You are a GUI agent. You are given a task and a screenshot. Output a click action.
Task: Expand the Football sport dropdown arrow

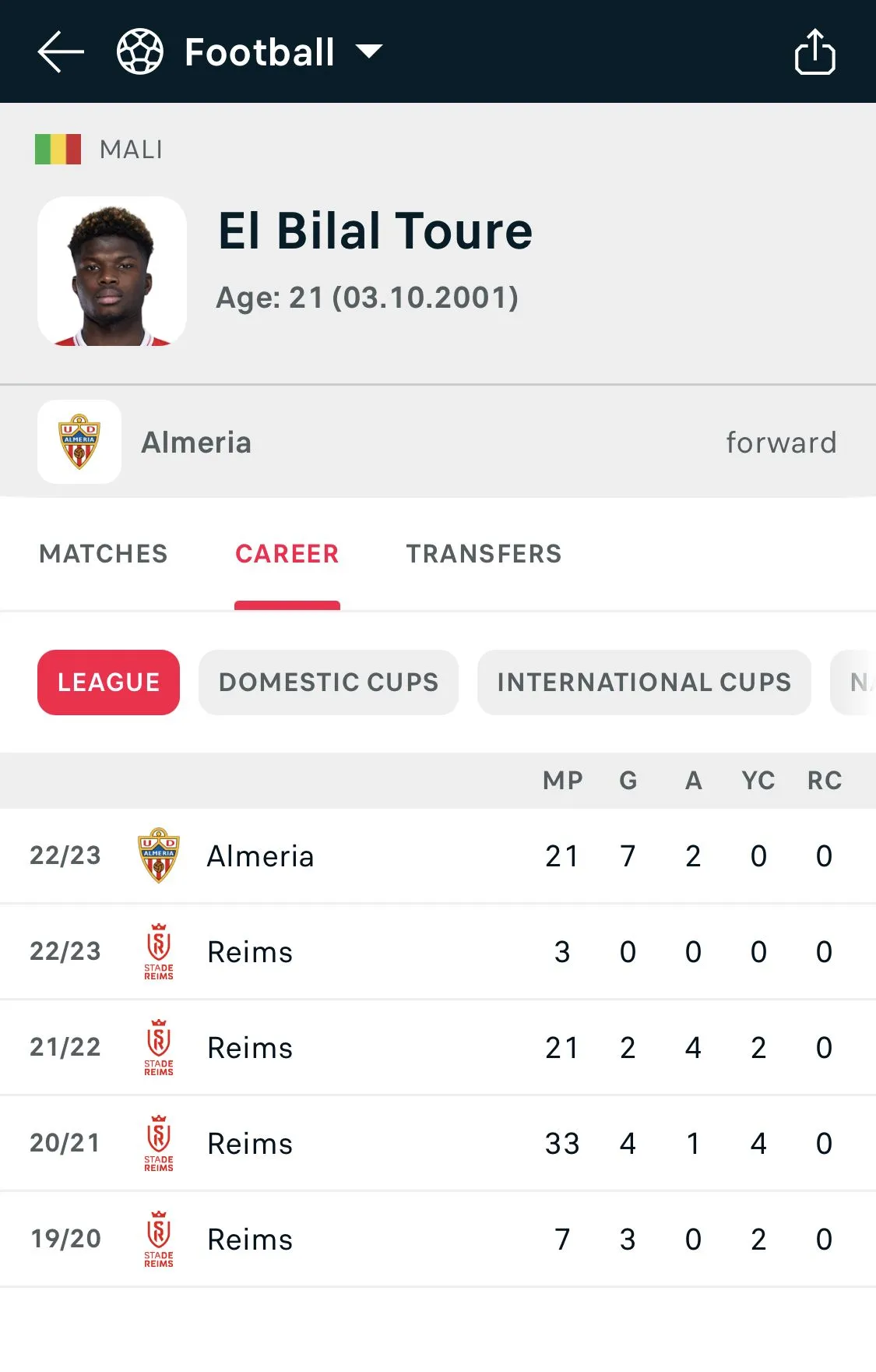[x=369, y=52]
